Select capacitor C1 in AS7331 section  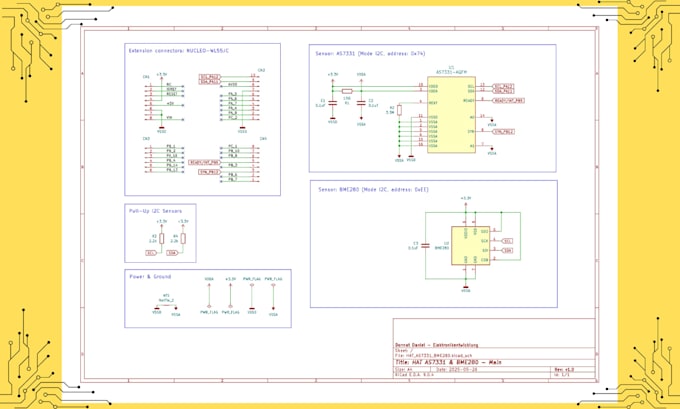(x=333, y=103)
